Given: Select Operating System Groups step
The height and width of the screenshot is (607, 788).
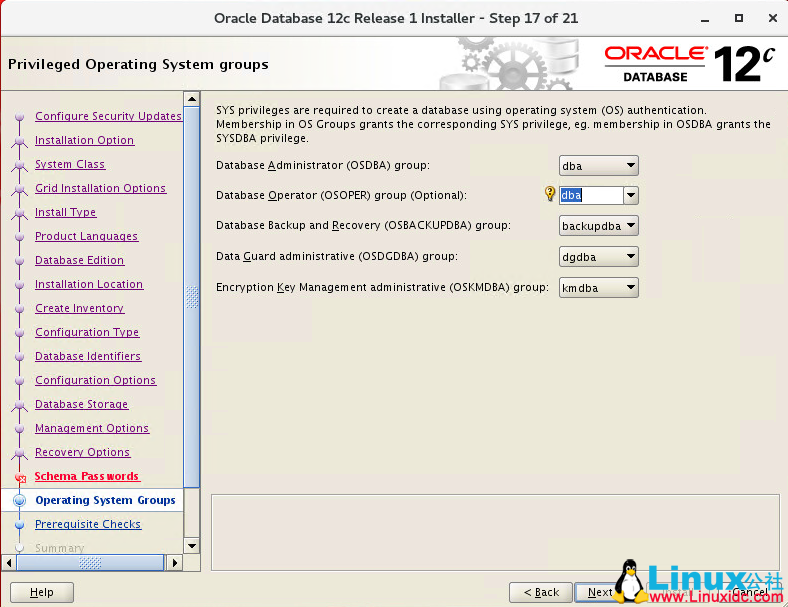Looking at the screenshot, I should (105, 500).
